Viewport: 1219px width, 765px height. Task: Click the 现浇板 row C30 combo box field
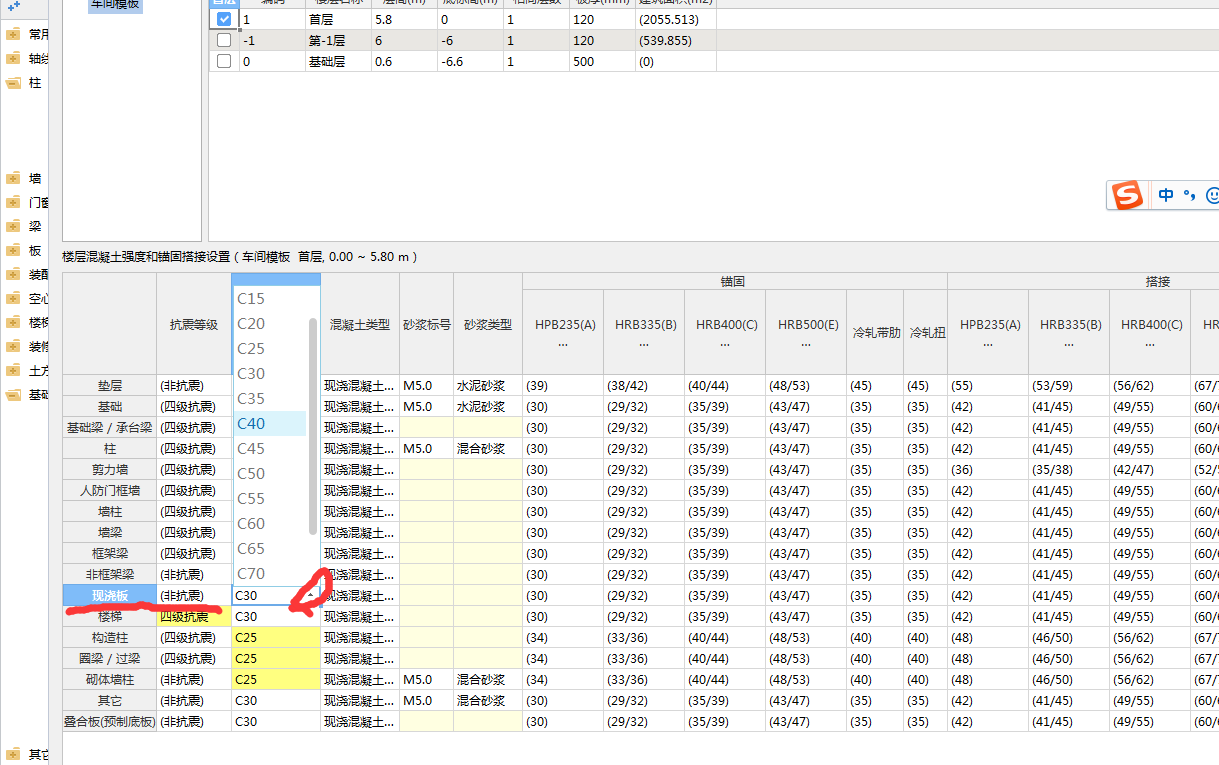pos(276,595)
